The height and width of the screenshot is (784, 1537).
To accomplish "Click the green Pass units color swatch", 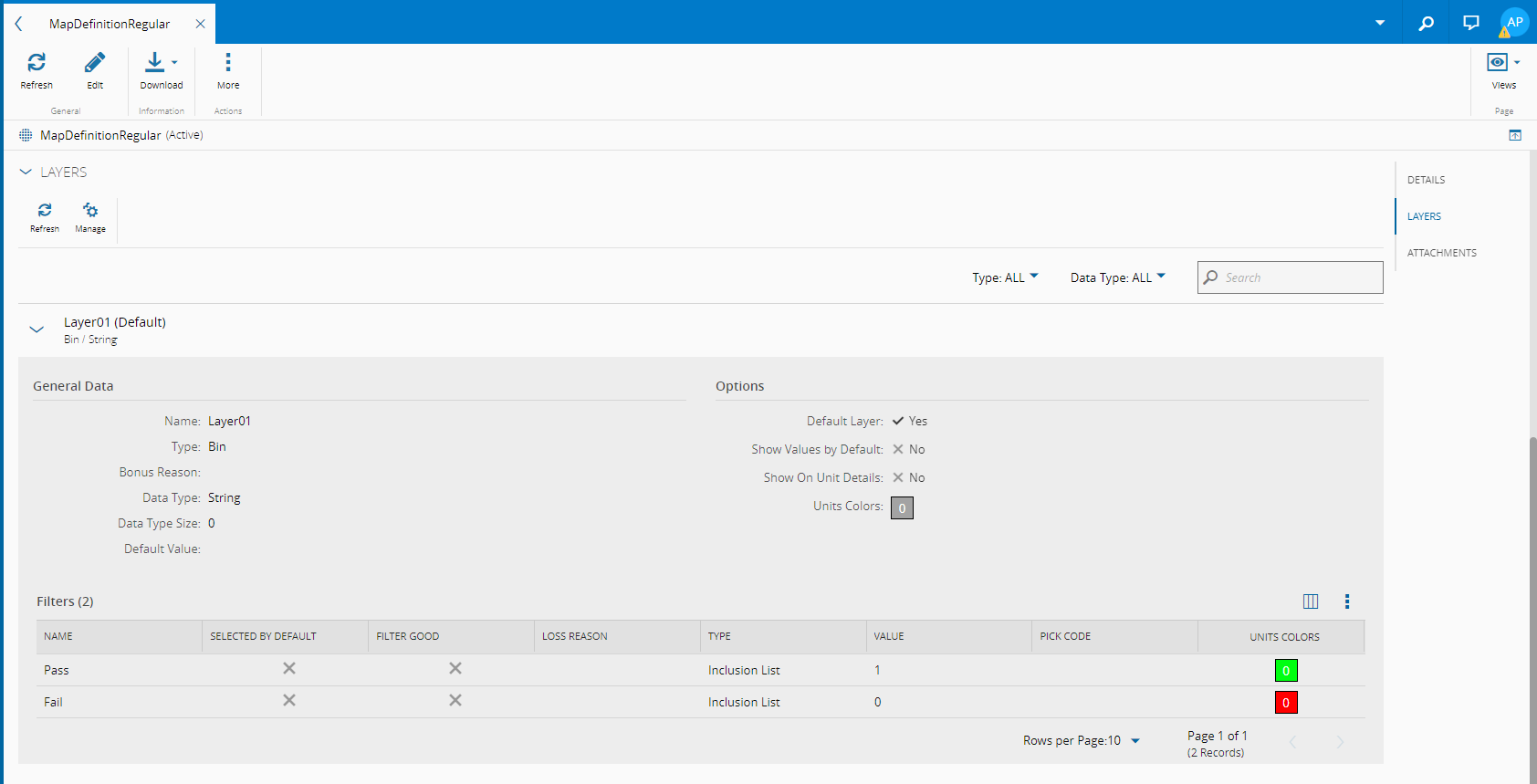I will pos(1286,671).
